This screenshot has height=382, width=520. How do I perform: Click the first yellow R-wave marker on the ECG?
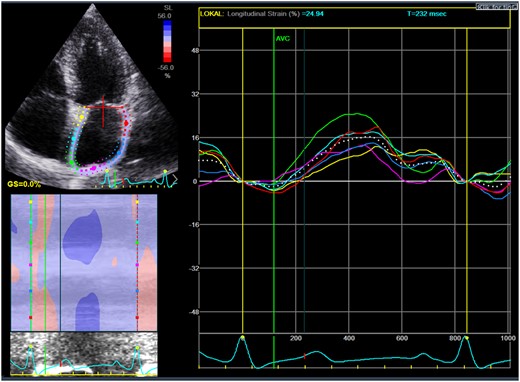pyautogui.click(x=242, y=338)
